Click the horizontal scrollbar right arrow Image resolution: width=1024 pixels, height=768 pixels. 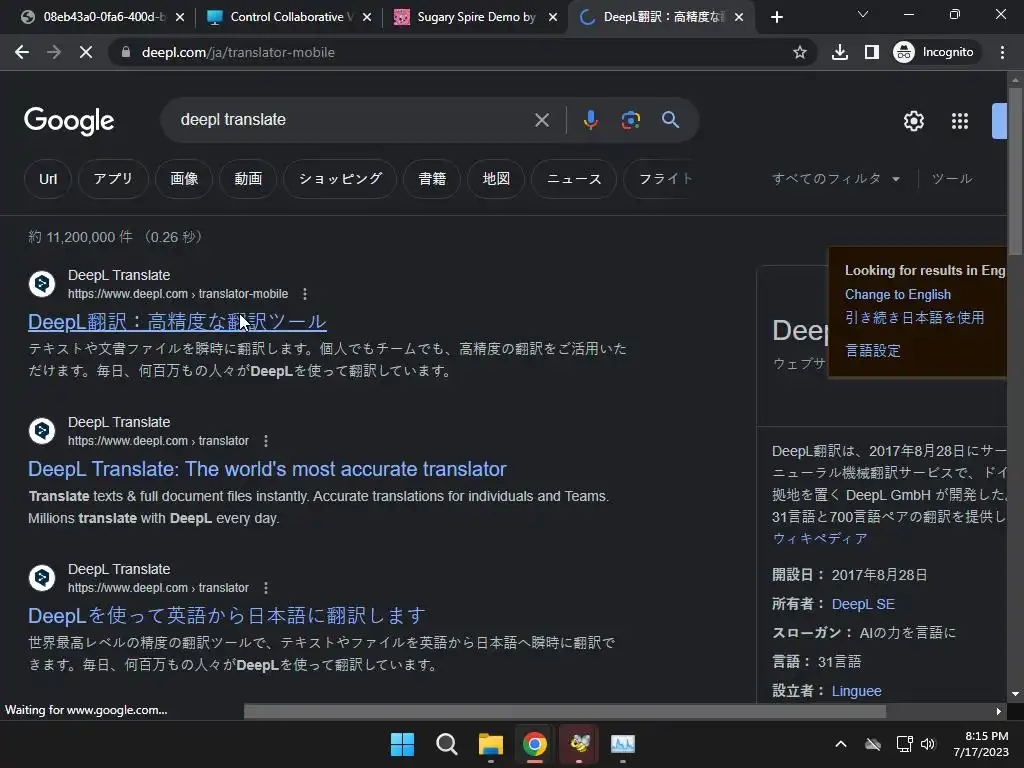click(999, 711)
